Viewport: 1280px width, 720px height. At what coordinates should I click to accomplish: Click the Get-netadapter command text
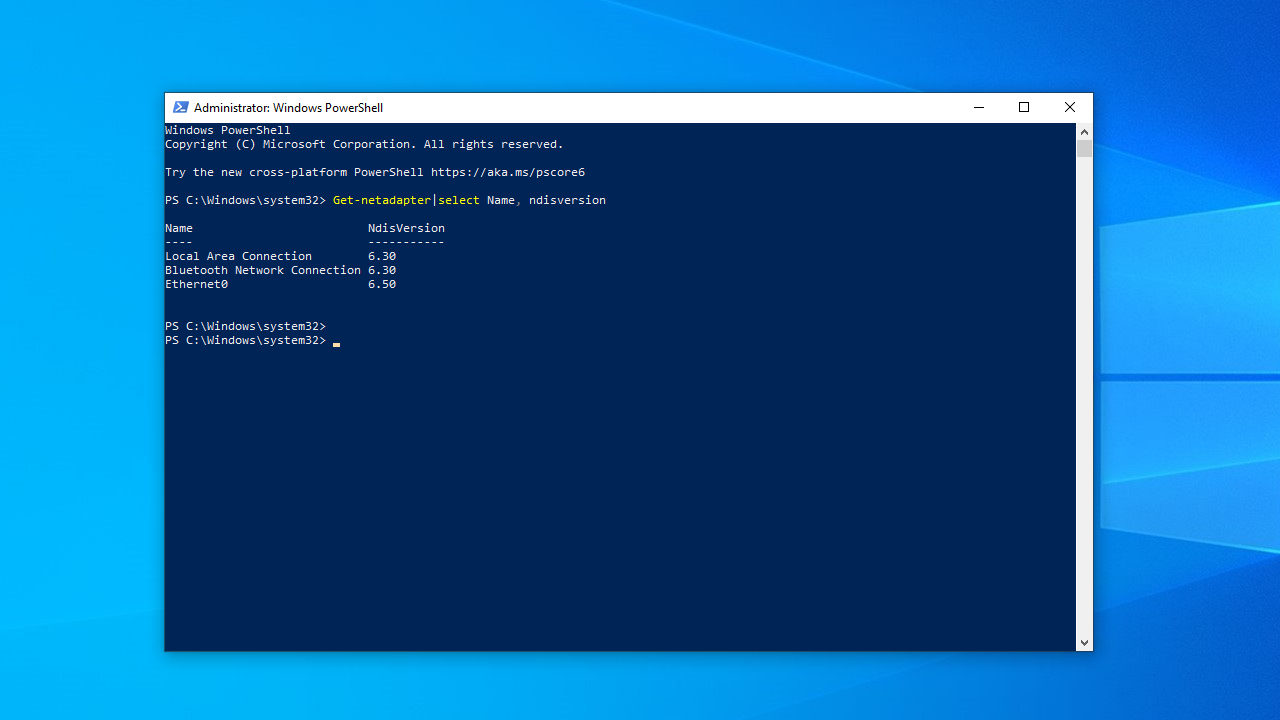(381, 200)
